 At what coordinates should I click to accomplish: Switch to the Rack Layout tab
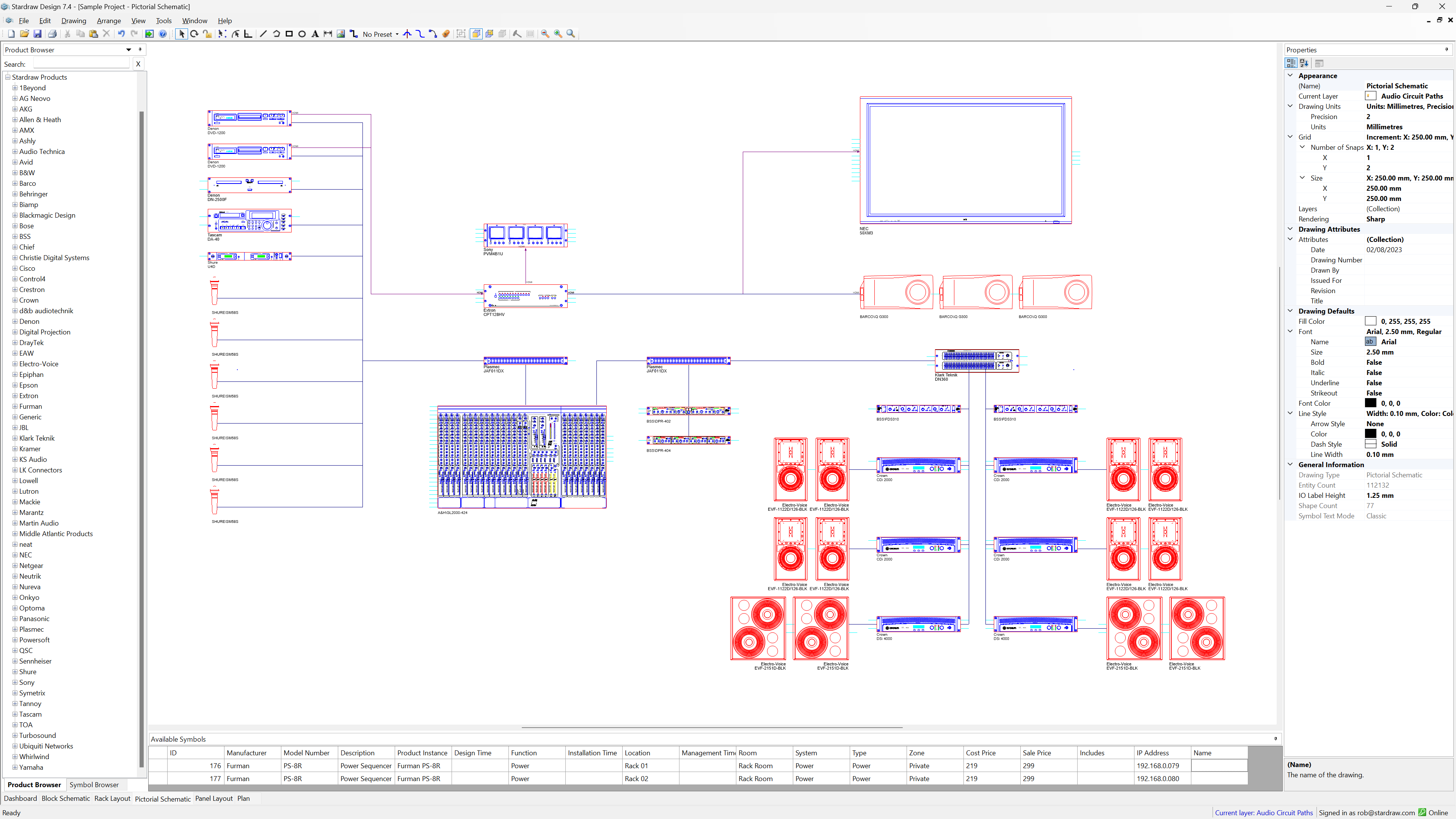[112, 799]
